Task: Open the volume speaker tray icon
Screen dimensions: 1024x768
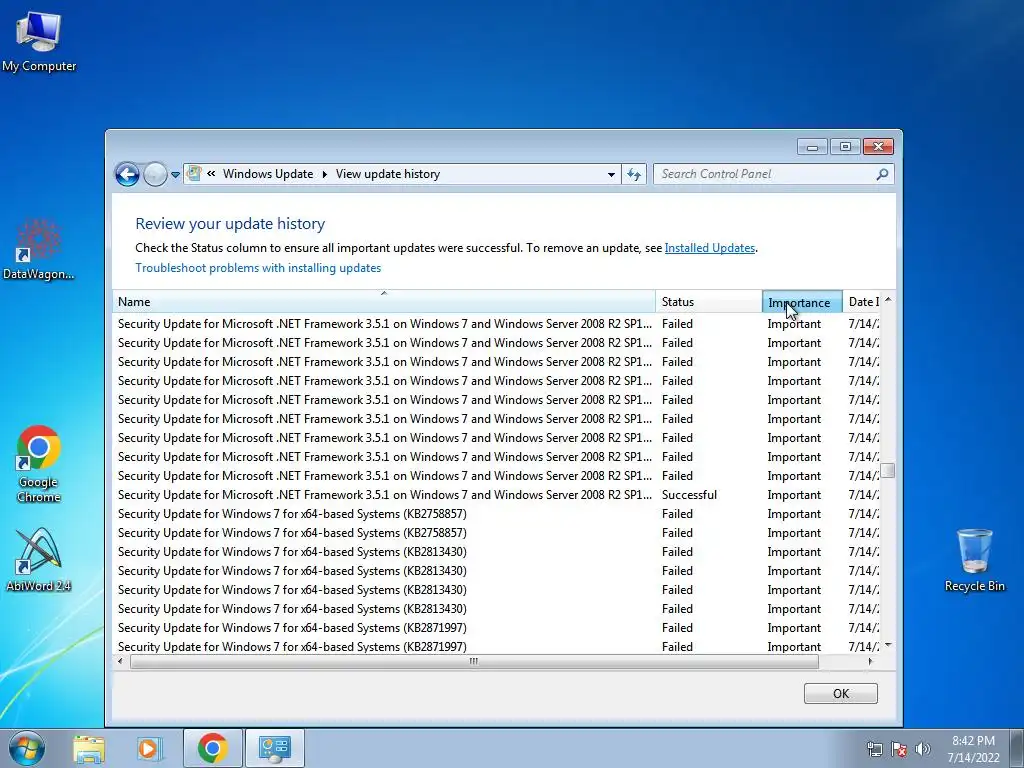Action: pyautogui.click(x=923, y=749)
